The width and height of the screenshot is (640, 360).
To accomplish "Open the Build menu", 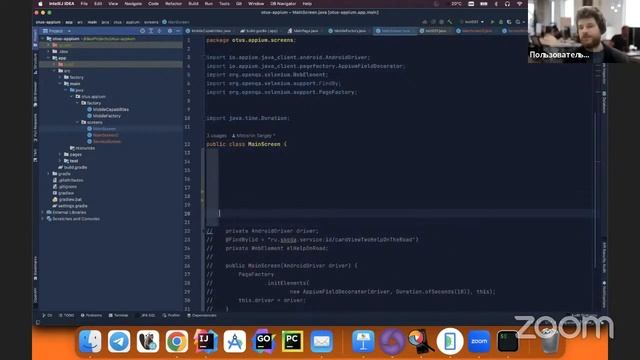I will pyautogui.click(x=193, y=4).
